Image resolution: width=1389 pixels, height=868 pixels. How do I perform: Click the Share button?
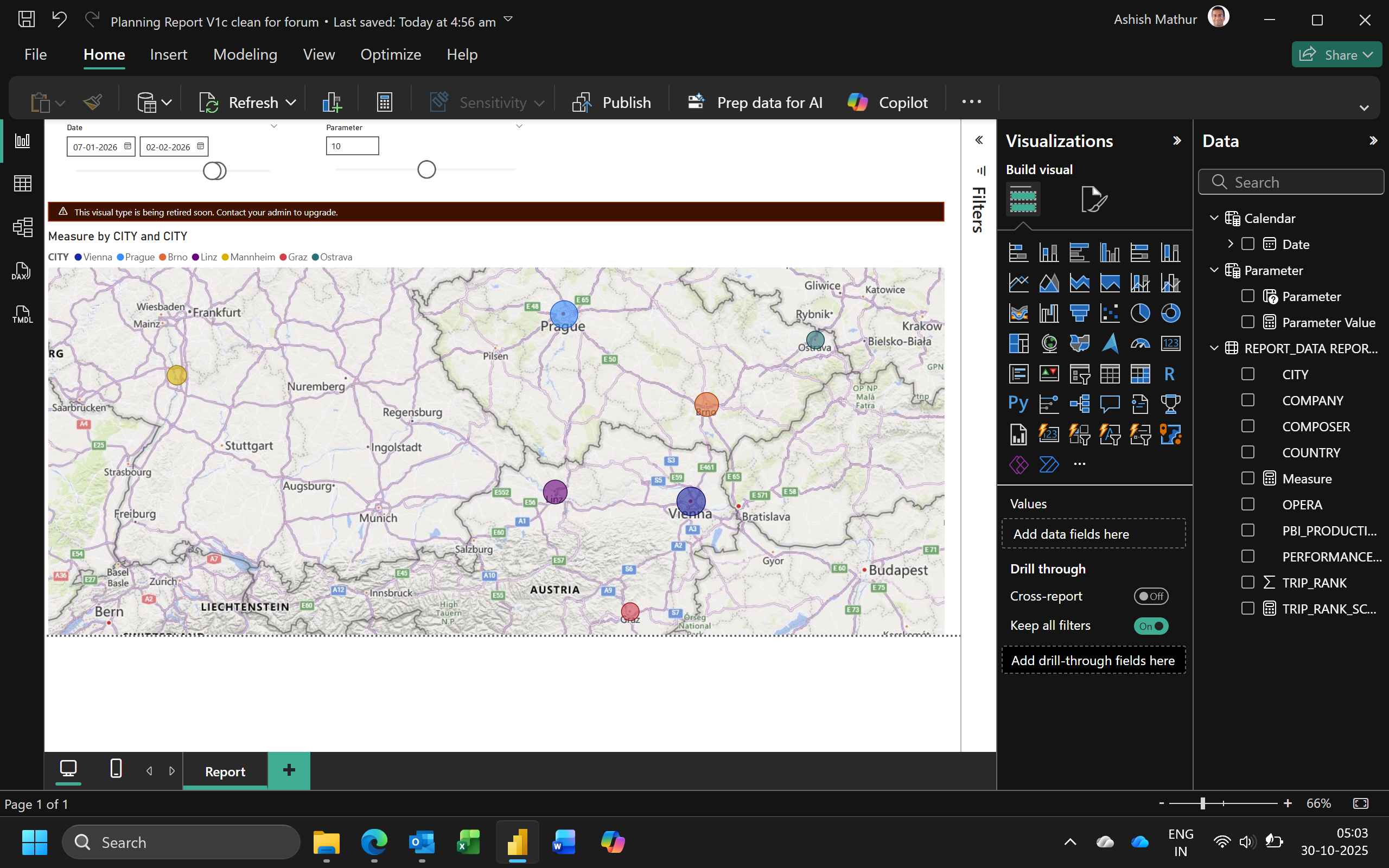1336,55
